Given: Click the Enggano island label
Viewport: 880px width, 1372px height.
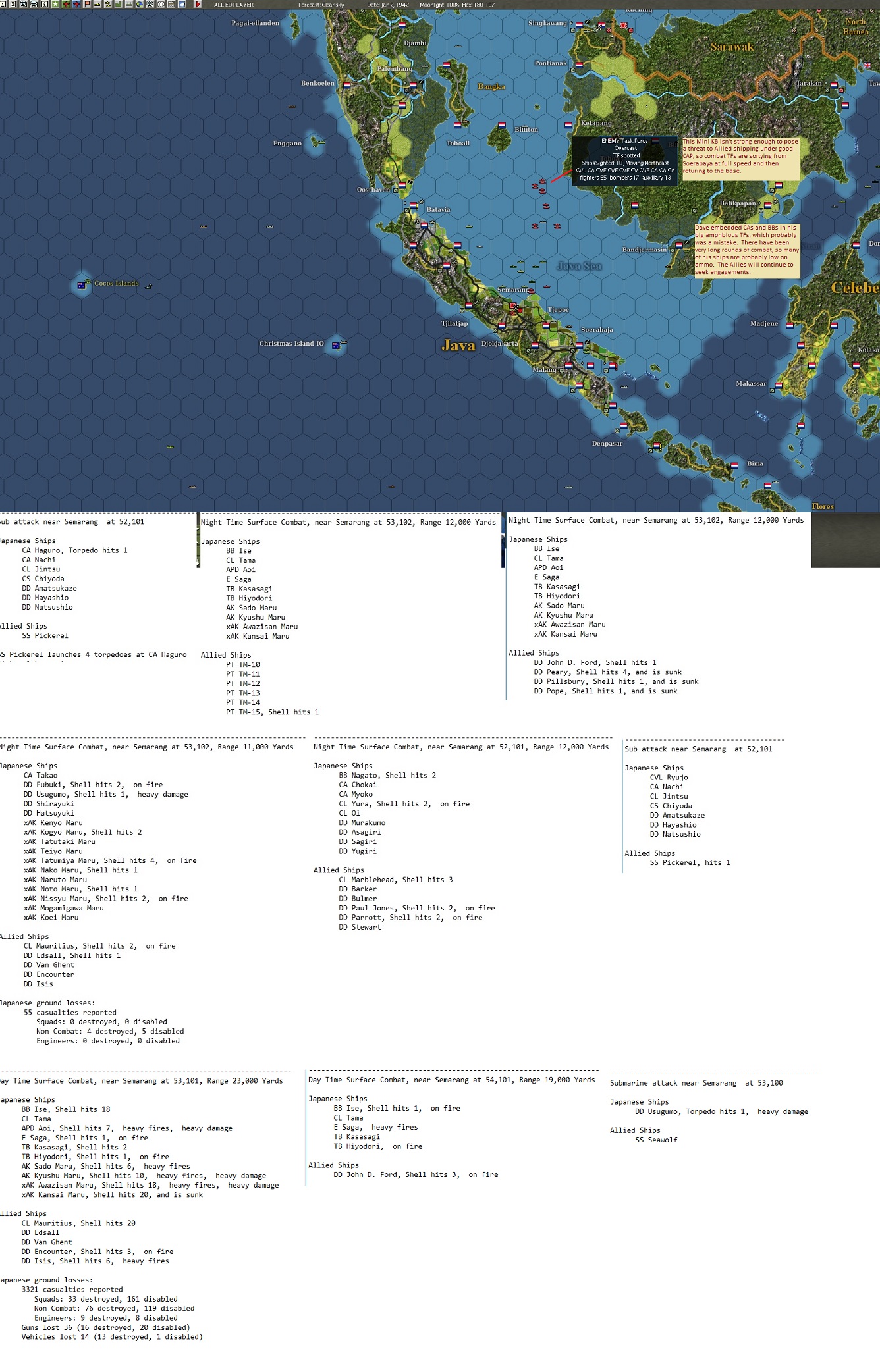Looking at the screenshot, I should [x=287, y=144].
